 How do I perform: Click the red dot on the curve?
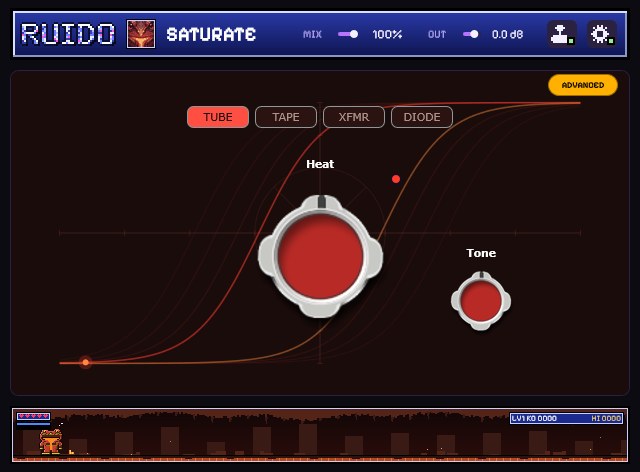point(396,179)
